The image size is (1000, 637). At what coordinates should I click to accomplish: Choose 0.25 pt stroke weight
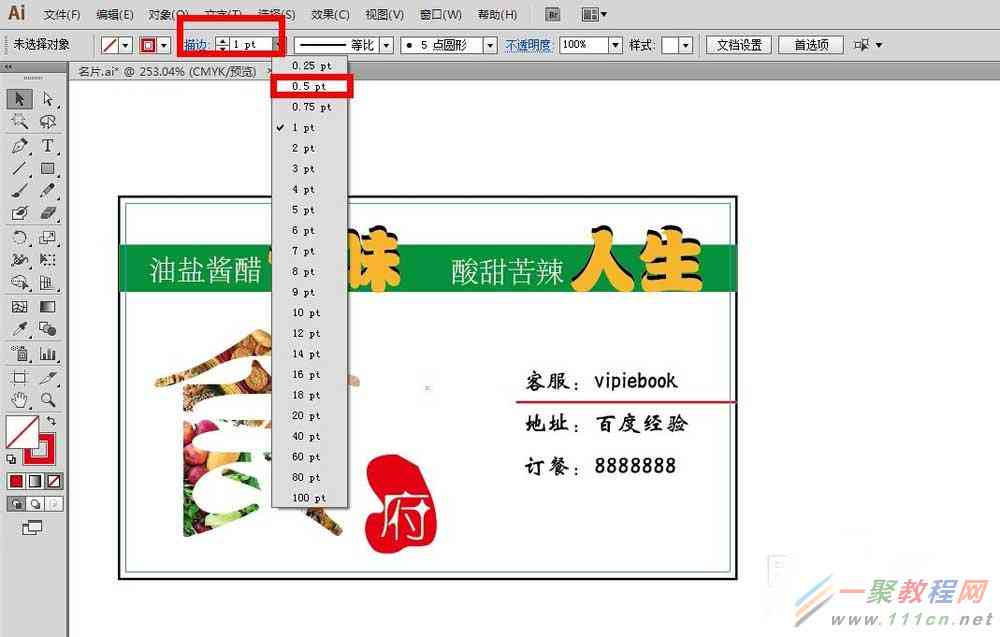click(311, 66)
